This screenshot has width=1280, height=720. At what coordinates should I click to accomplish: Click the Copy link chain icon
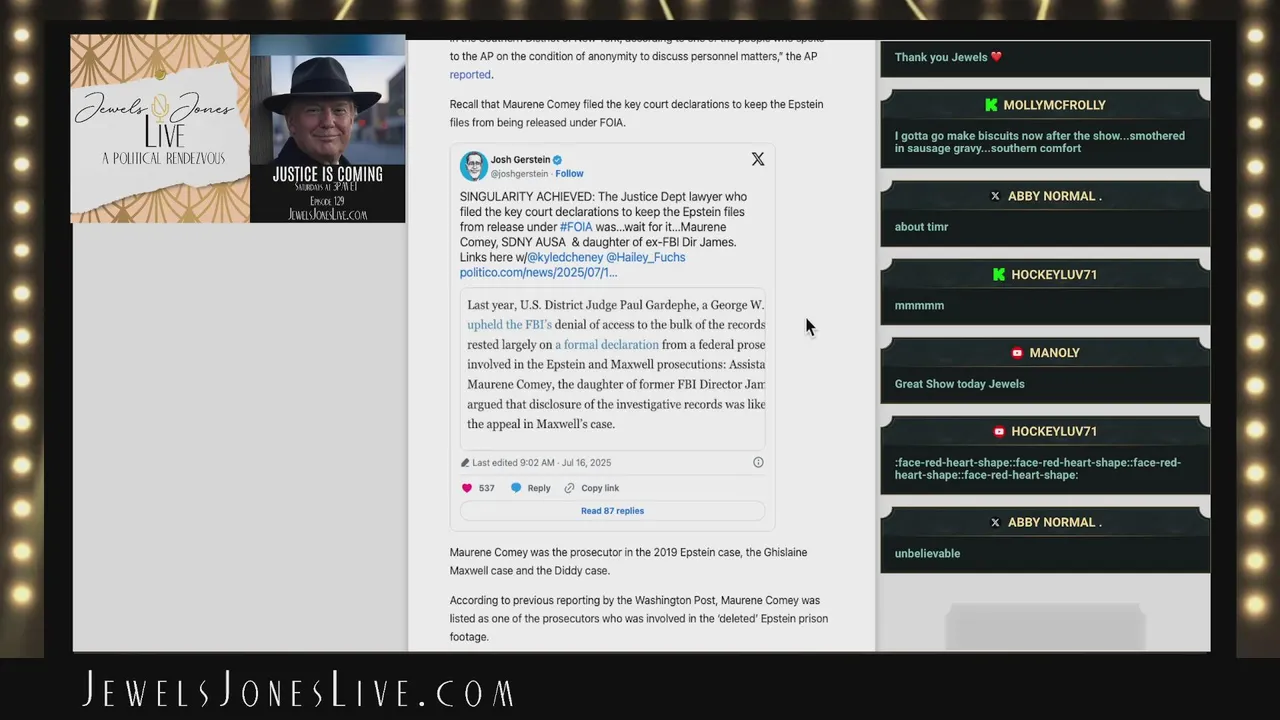pyautogui.click(x=569, y=488)
